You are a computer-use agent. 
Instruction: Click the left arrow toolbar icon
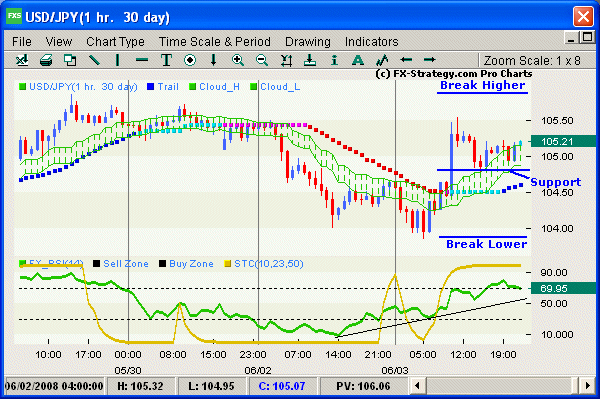[x=406, y=60]
